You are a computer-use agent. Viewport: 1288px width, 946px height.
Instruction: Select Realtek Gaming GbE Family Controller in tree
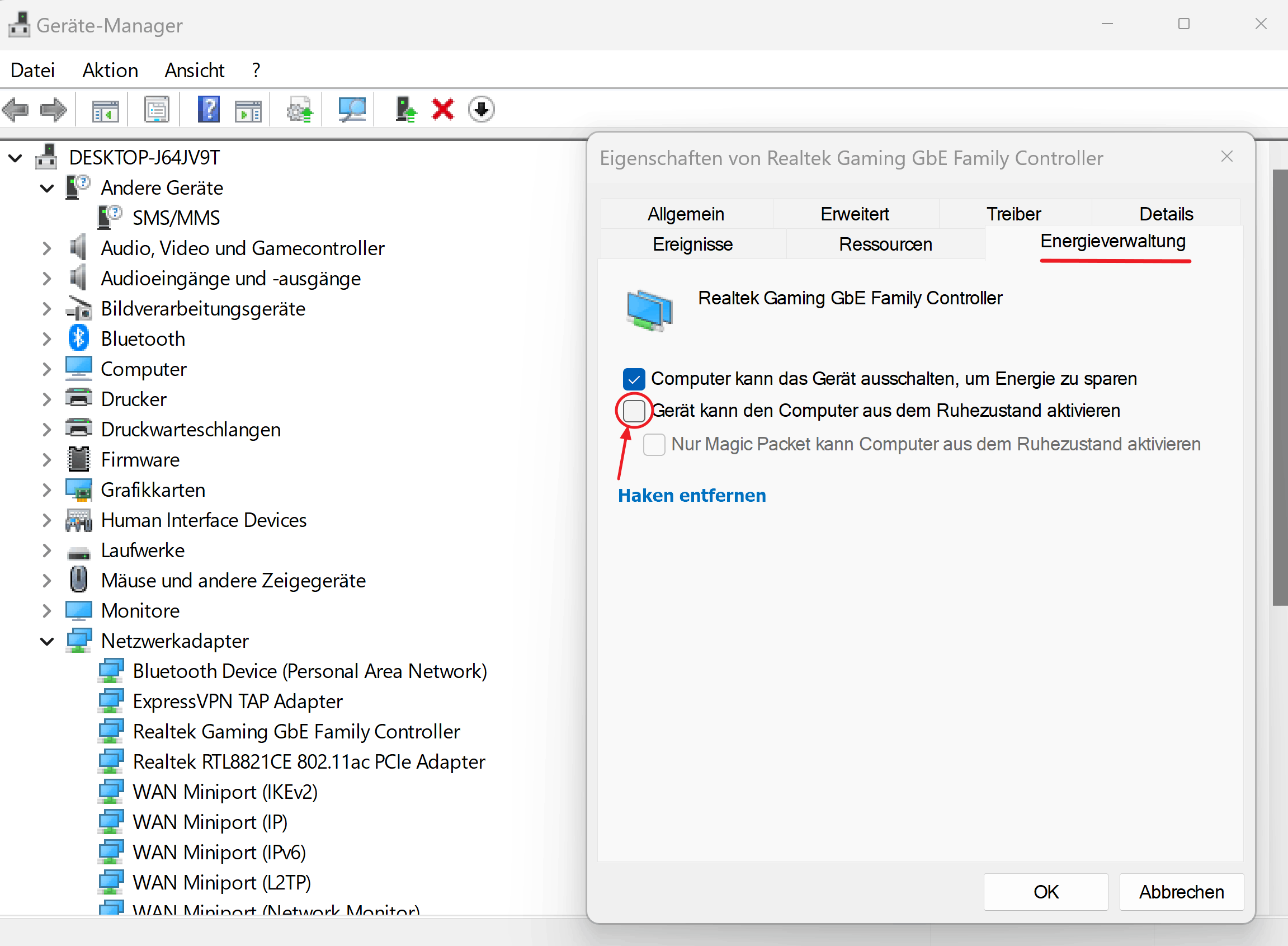point(296,731)
